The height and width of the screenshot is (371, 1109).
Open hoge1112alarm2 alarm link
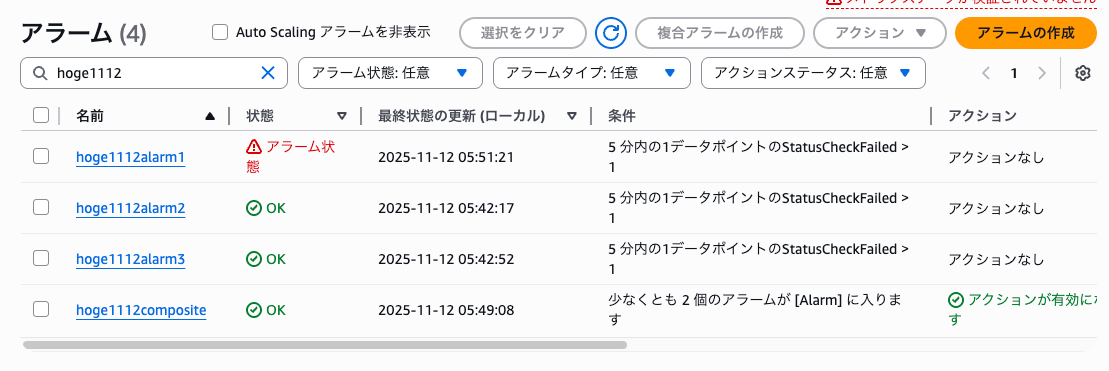[x=131, y=208]
